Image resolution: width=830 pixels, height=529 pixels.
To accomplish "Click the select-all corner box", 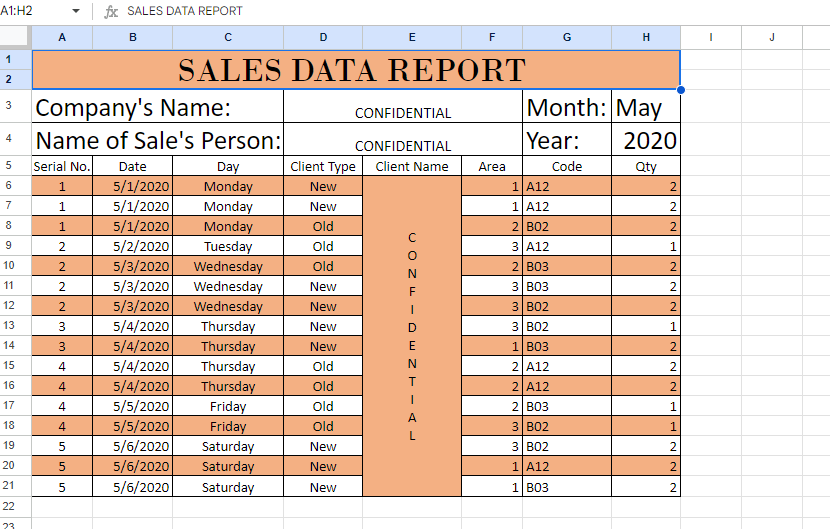I will tap(15, 37).
